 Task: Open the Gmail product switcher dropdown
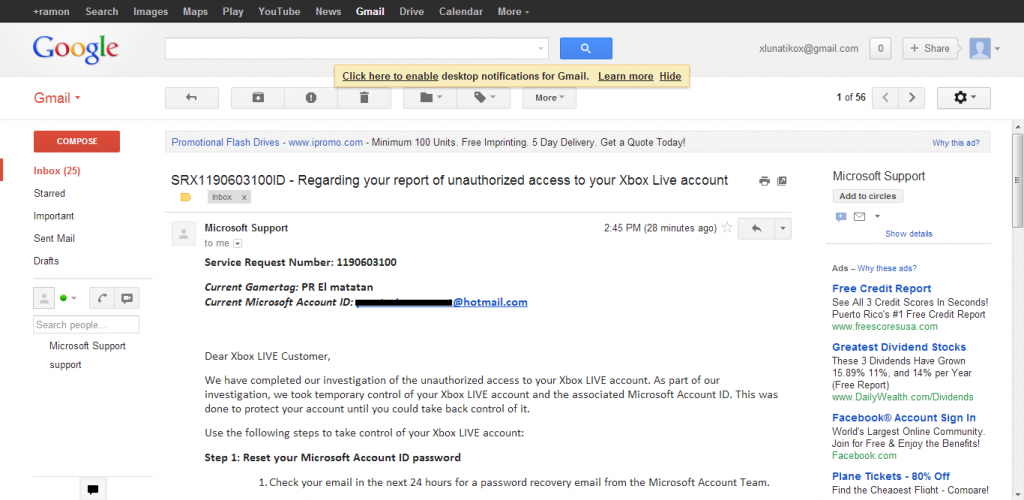(x=57, y=98)
